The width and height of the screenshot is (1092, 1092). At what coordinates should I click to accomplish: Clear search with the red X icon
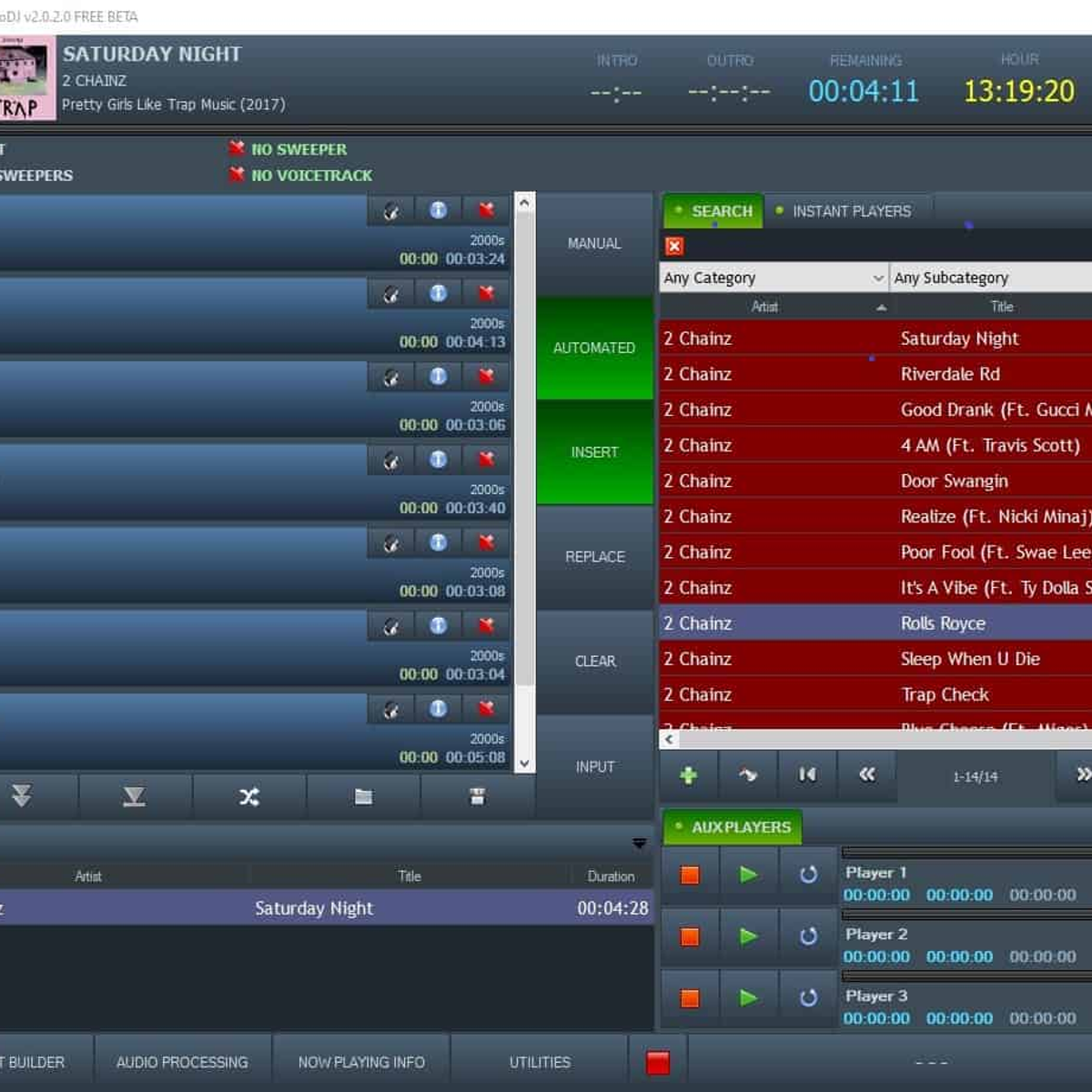pyautogui.click(x=674, y=246)
